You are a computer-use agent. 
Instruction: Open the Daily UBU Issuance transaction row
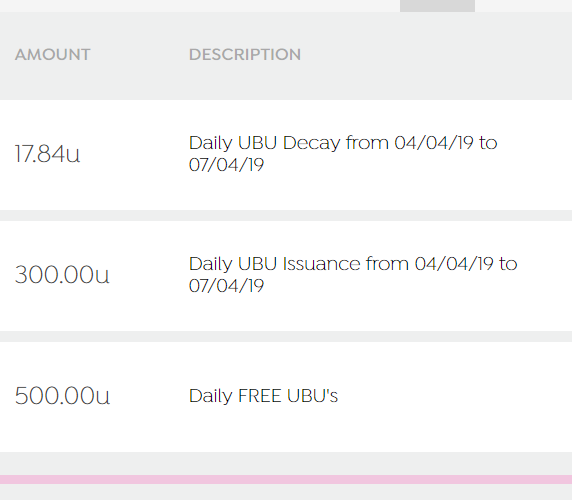click(286, 276)
